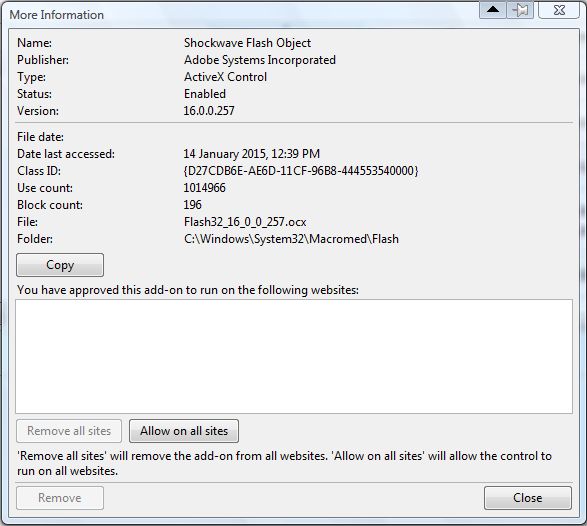The image size is (587, 526).
Task: Click Allow on all sites button
Action: [x=184, y=431]
